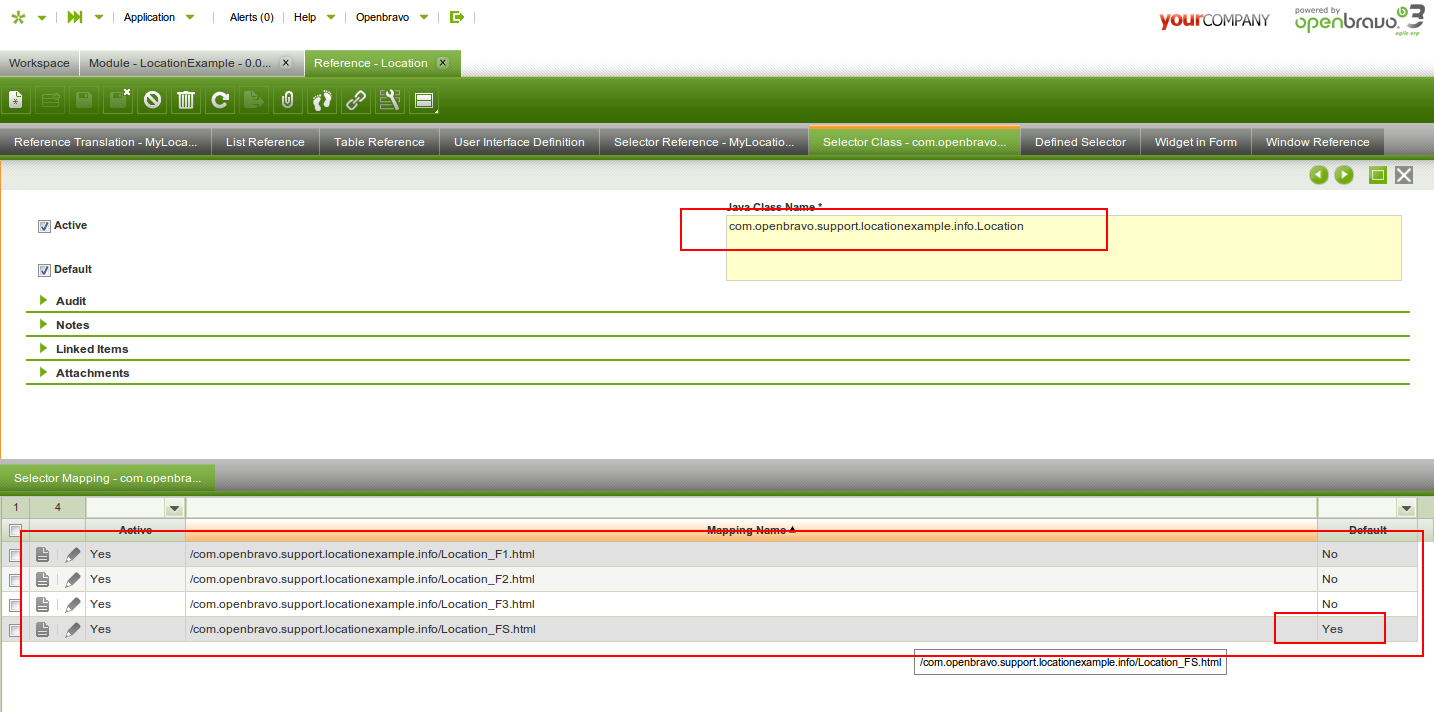Open the Application menu
Image resolution: width=1434 pixels, height=712 pixels.
149,17
